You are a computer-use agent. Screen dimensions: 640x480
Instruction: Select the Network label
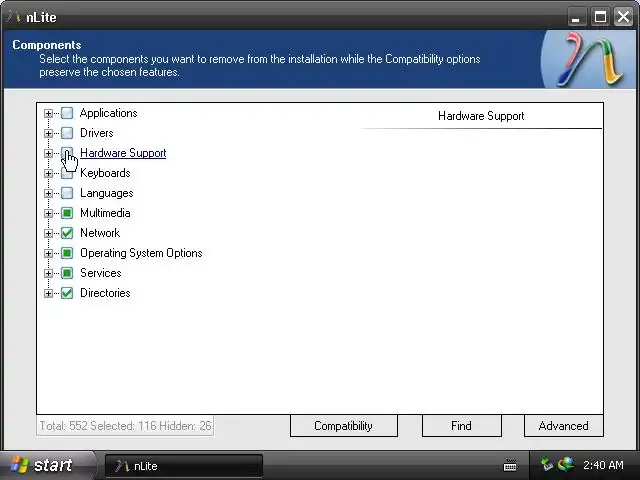100,233
